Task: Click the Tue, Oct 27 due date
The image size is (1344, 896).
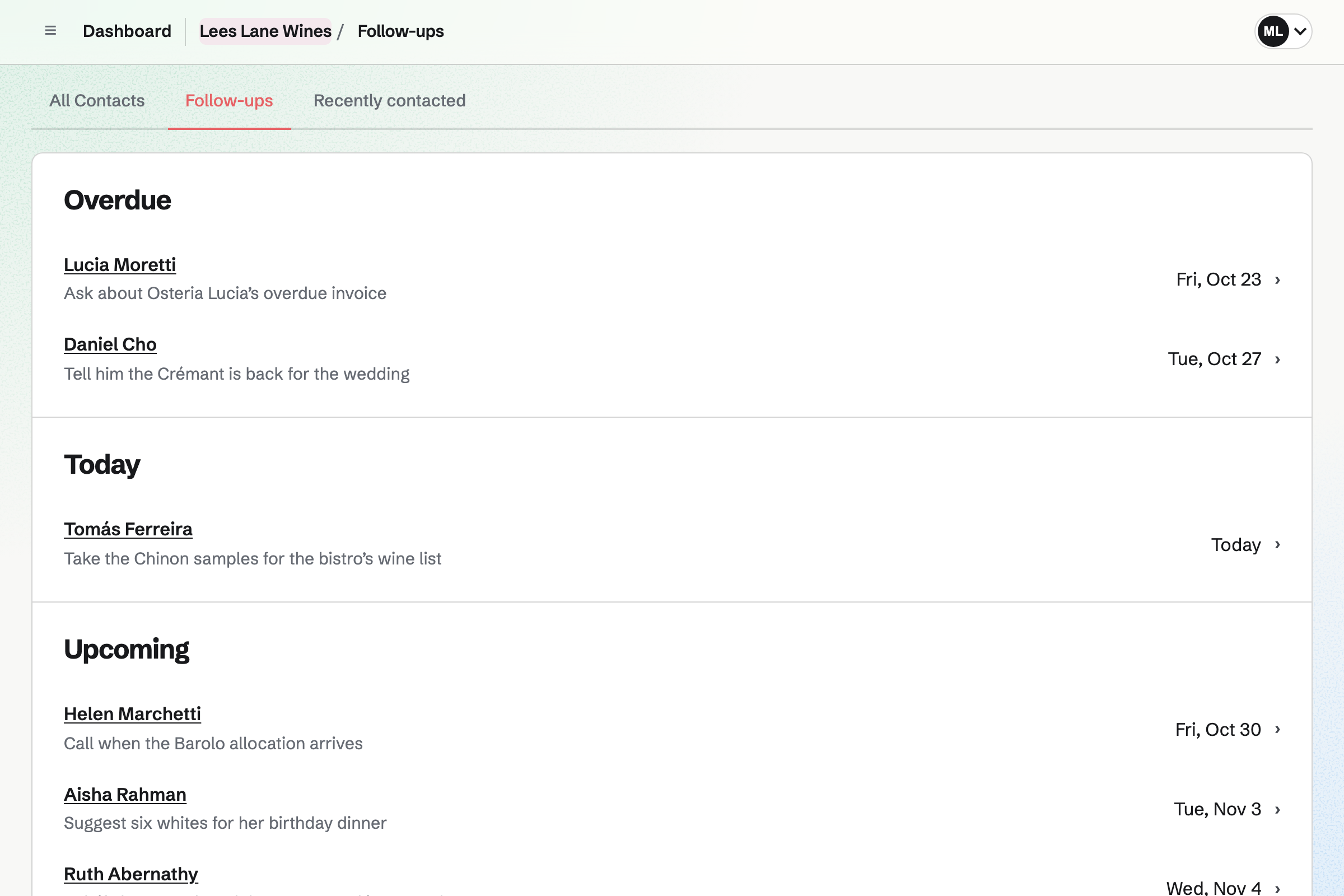Action: [1214, 359]
